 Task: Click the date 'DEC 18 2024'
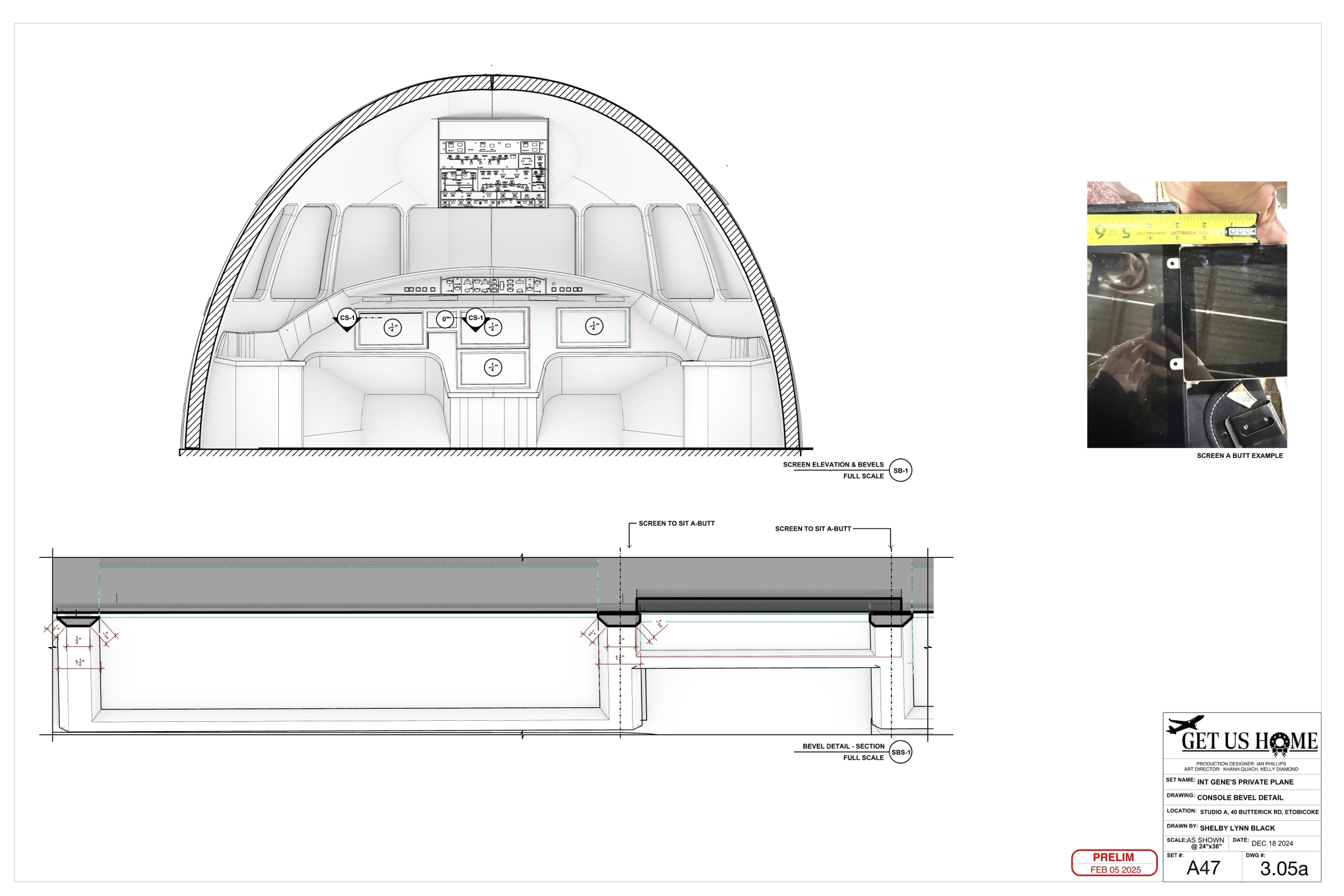[x=1272, y=843]
